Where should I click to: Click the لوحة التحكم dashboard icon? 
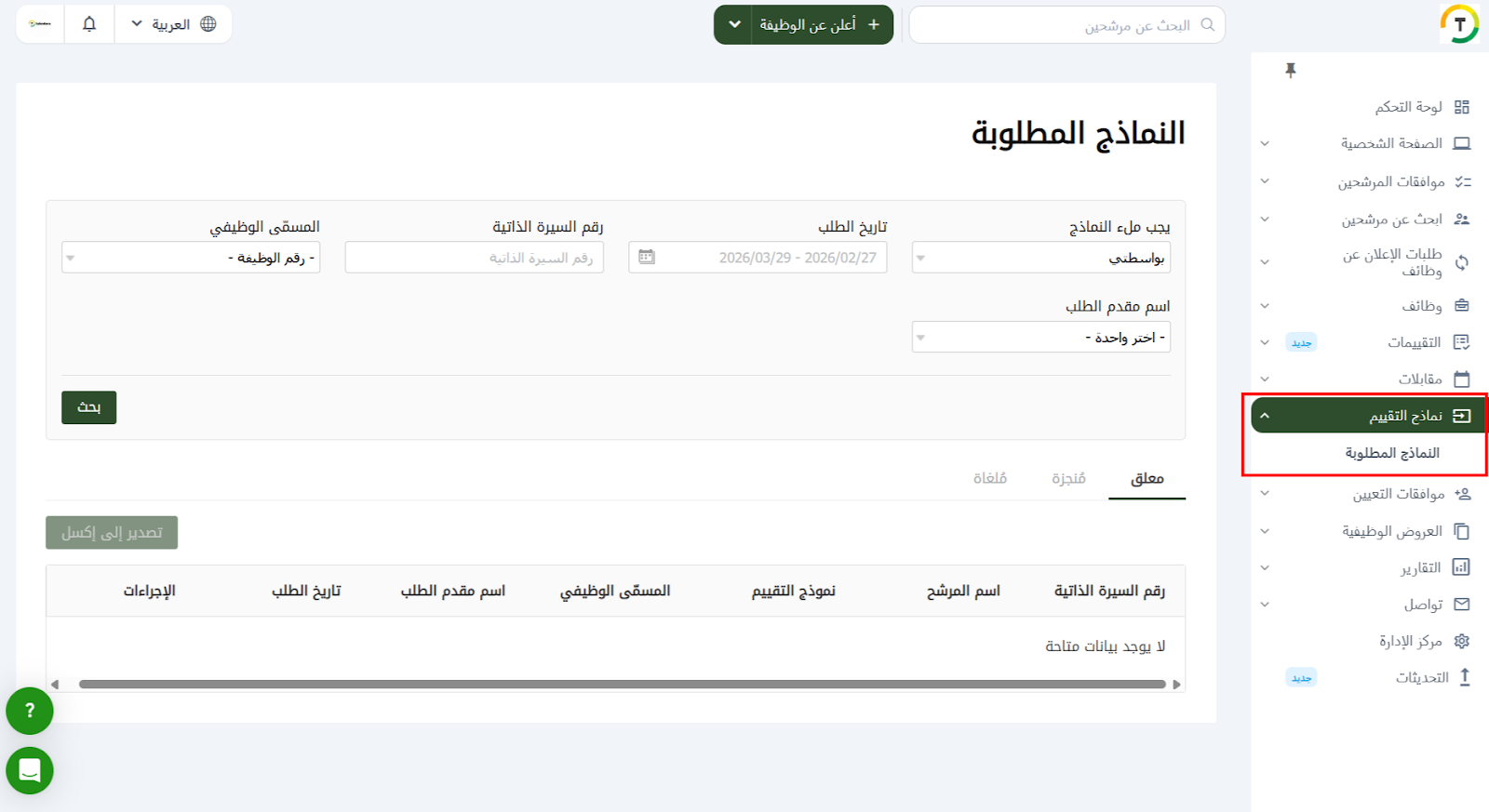pos(1461,107)
